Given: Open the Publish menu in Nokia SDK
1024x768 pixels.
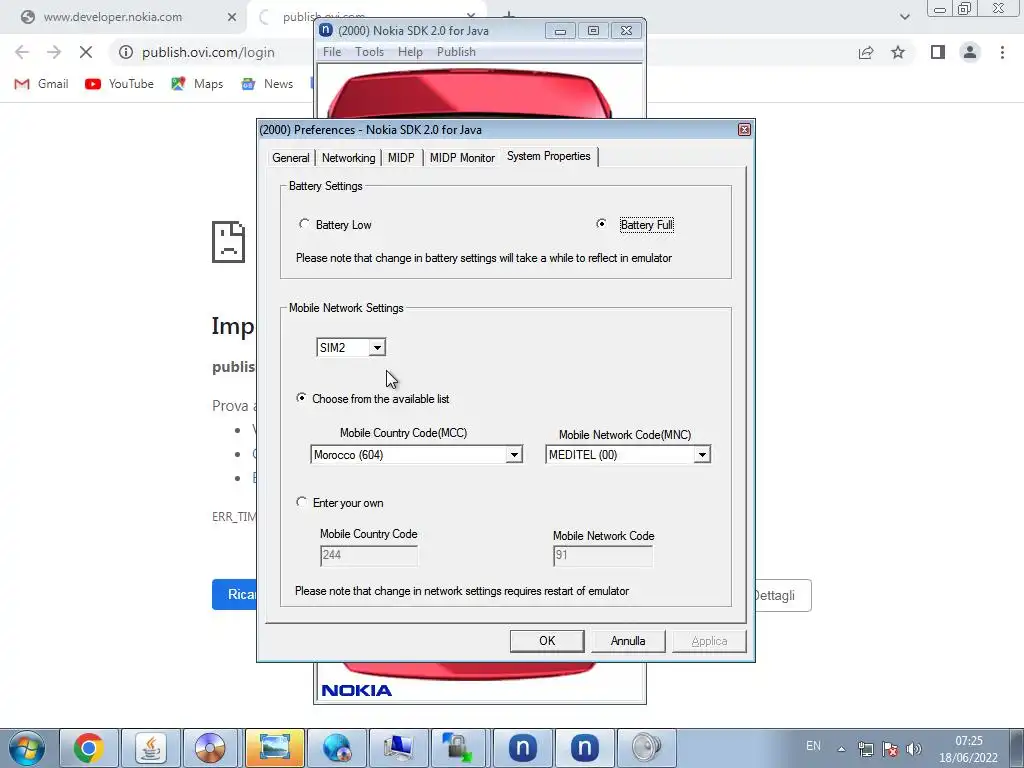Looking at the screenshot, I should [456, 52].
